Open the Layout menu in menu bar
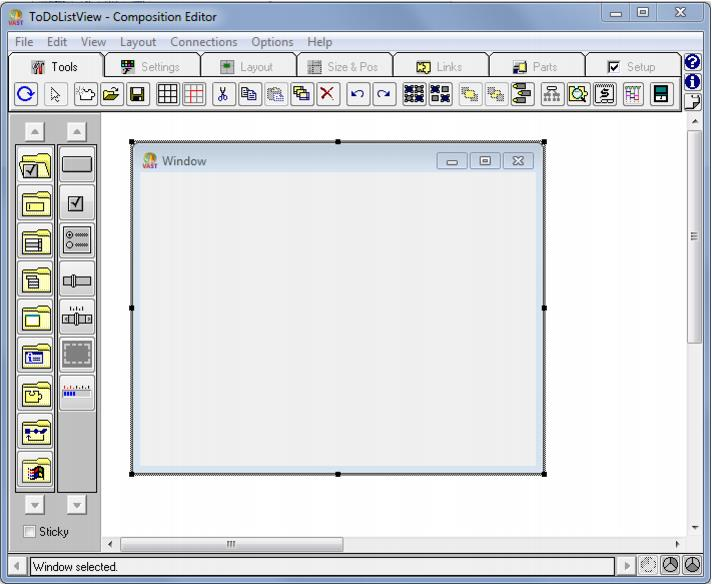This screenshot has width=712, height=584. point(138,42)
